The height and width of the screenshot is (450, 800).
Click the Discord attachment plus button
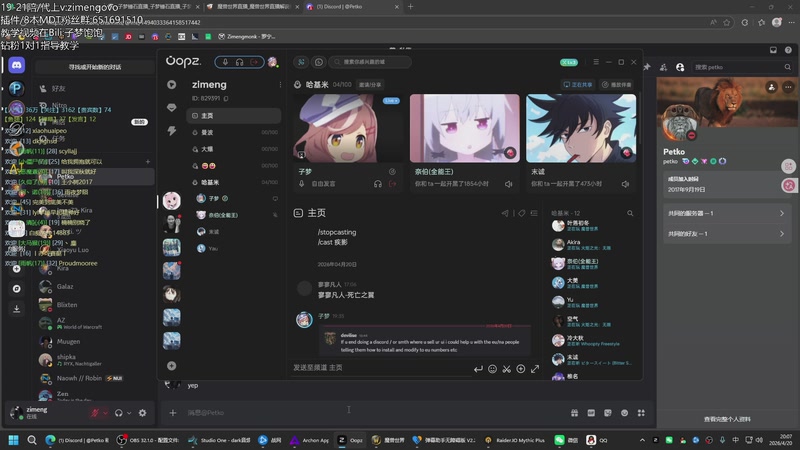(172, 413)
